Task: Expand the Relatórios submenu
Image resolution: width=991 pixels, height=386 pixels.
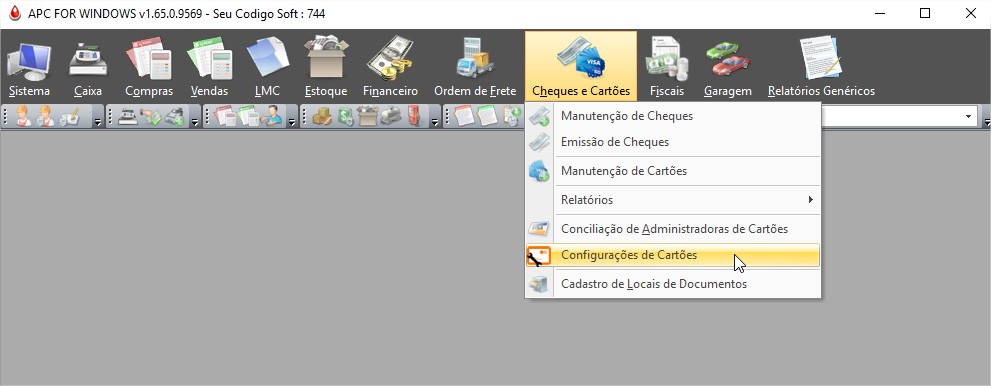Action: [x=673, y=200]
